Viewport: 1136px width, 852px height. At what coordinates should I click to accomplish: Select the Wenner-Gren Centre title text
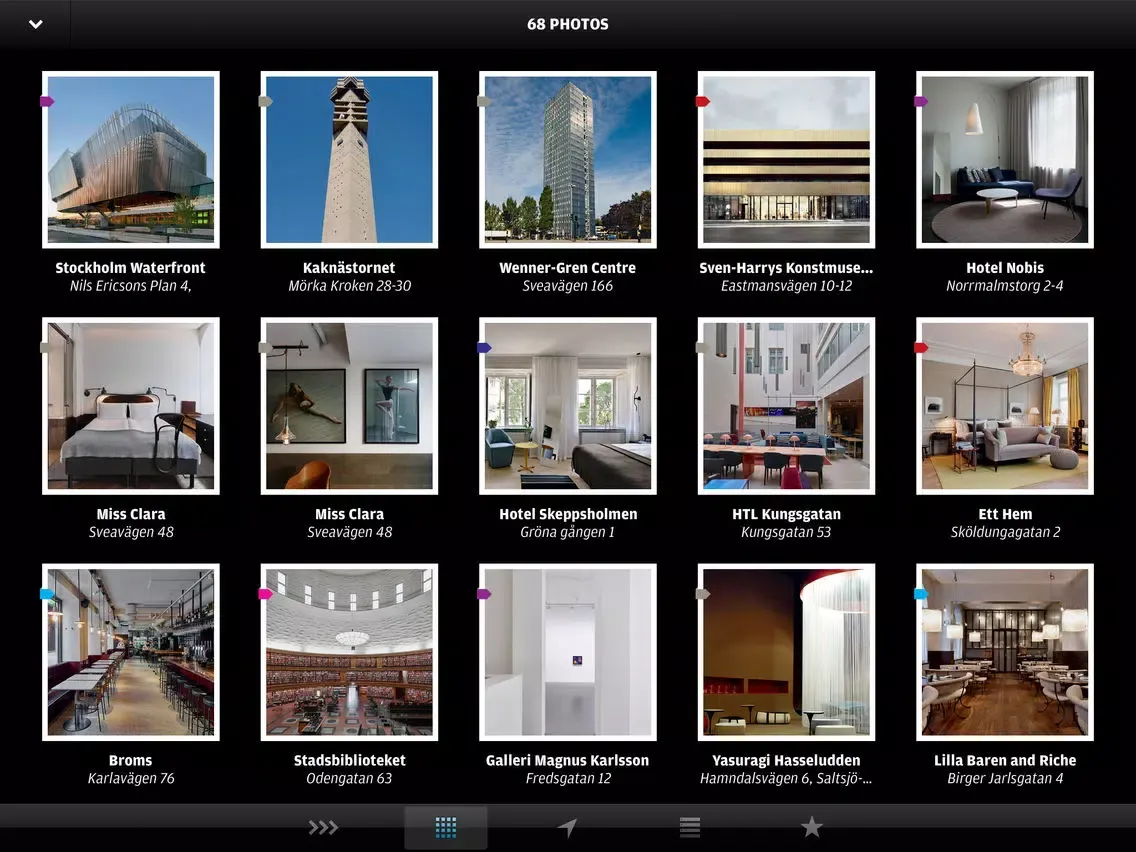click(x=567, y=267)
